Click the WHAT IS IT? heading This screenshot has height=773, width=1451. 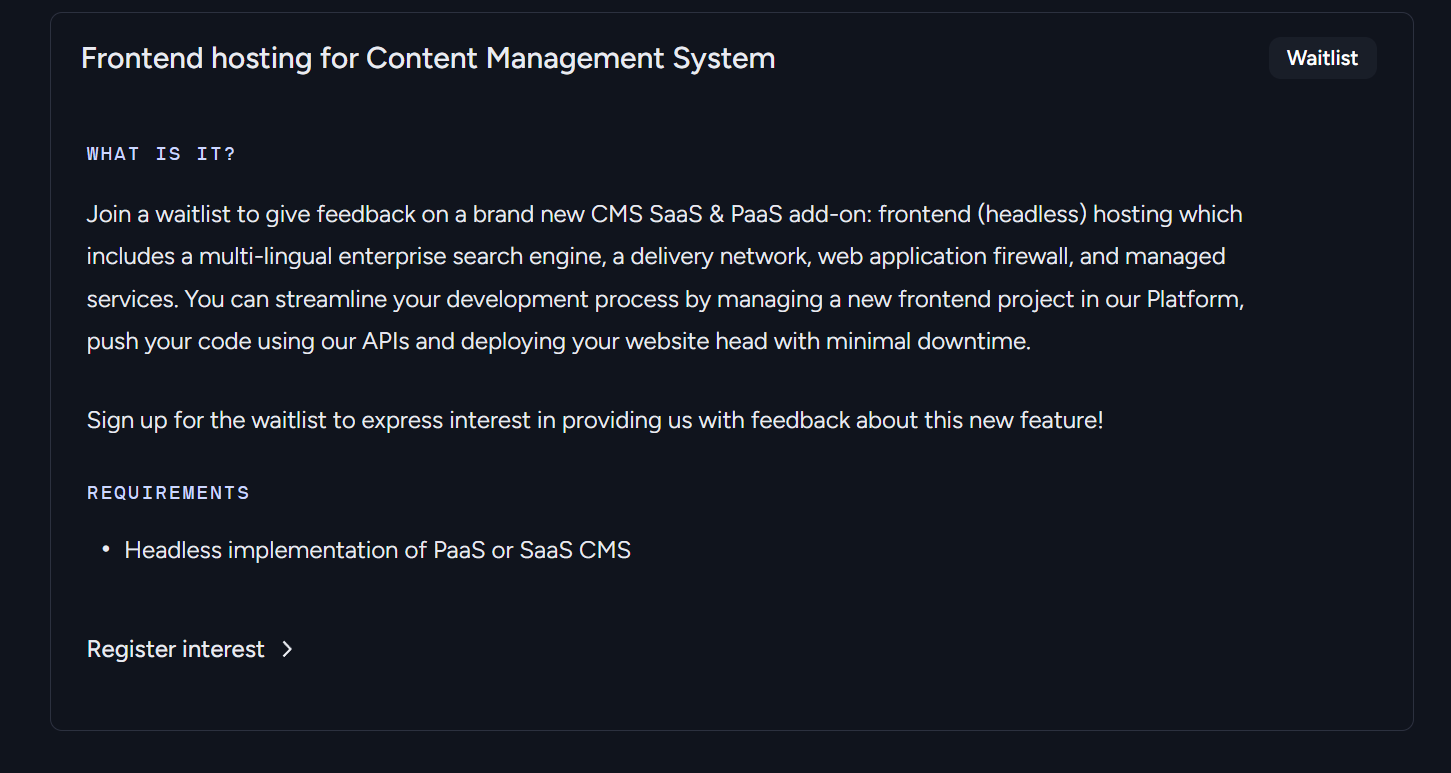(161, 154)
